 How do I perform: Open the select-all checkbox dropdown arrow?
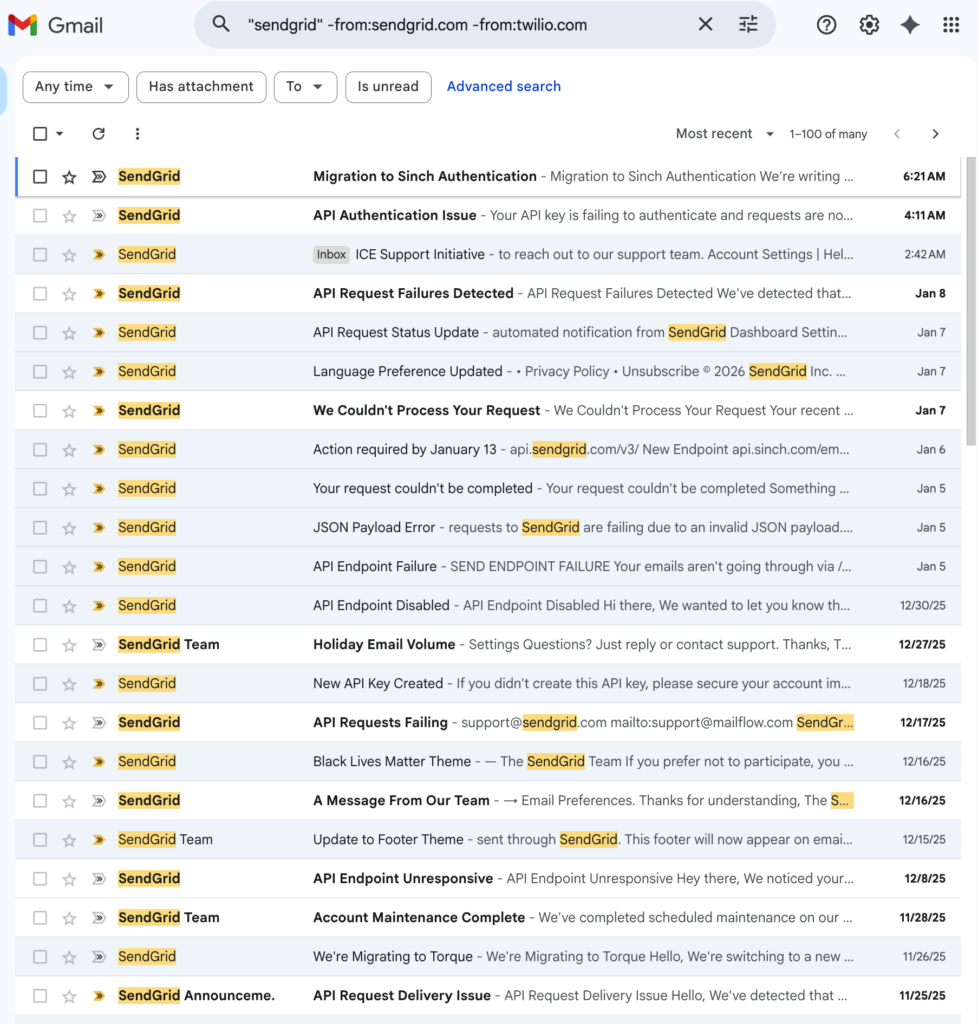60,134
